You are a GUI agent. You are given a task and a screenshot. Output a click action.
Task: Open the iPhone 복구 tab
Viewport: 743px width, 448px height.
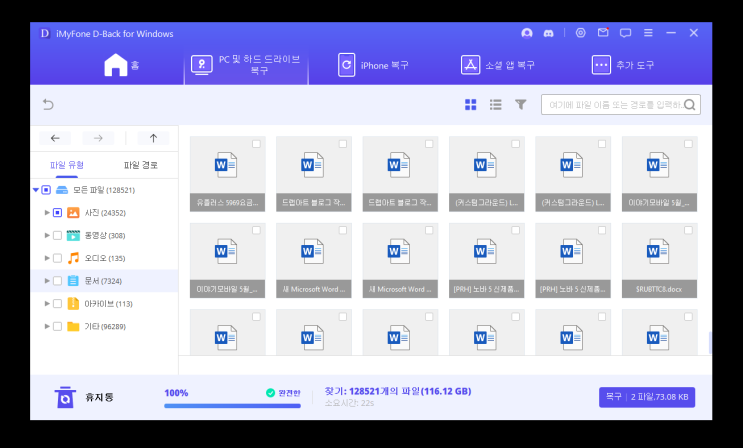pos(373,65)
